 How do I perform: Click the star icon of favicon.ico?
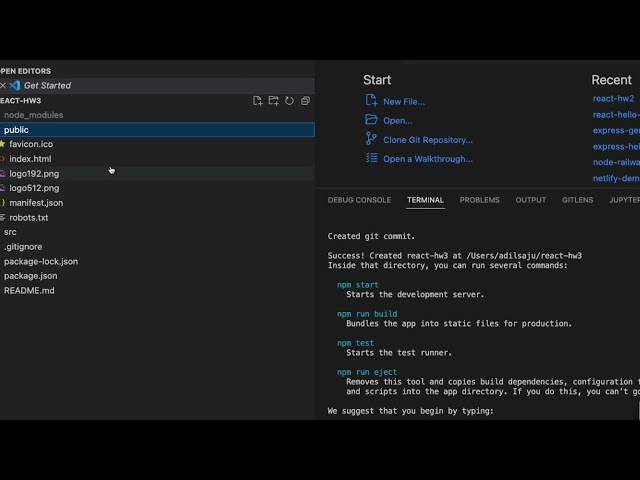tap(2, 144)
